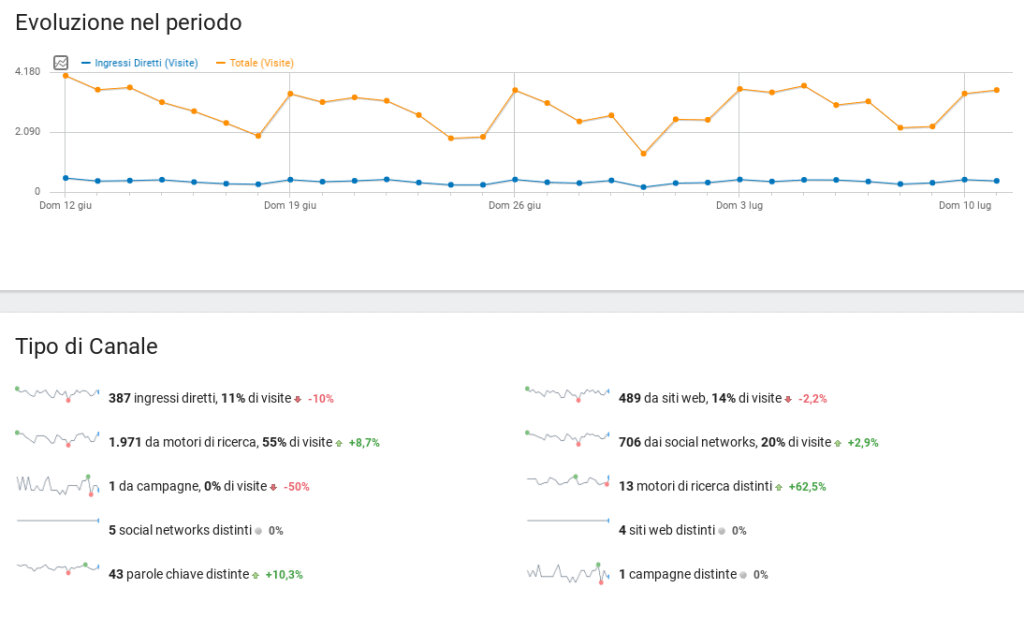
Task: Click the sparkline next to 706 dai social networks
Action: [568, 438]
